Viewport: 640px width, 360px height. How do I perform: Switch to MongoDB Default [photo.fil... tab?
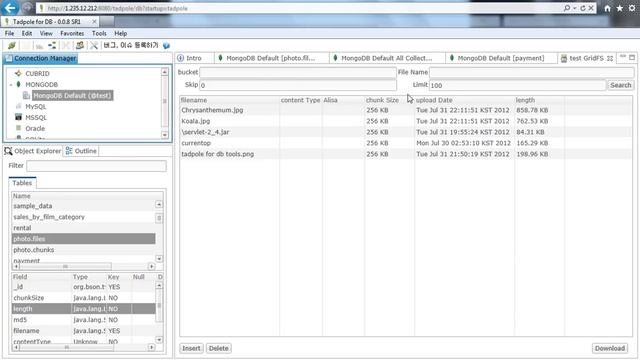click(x=271, y=58)
